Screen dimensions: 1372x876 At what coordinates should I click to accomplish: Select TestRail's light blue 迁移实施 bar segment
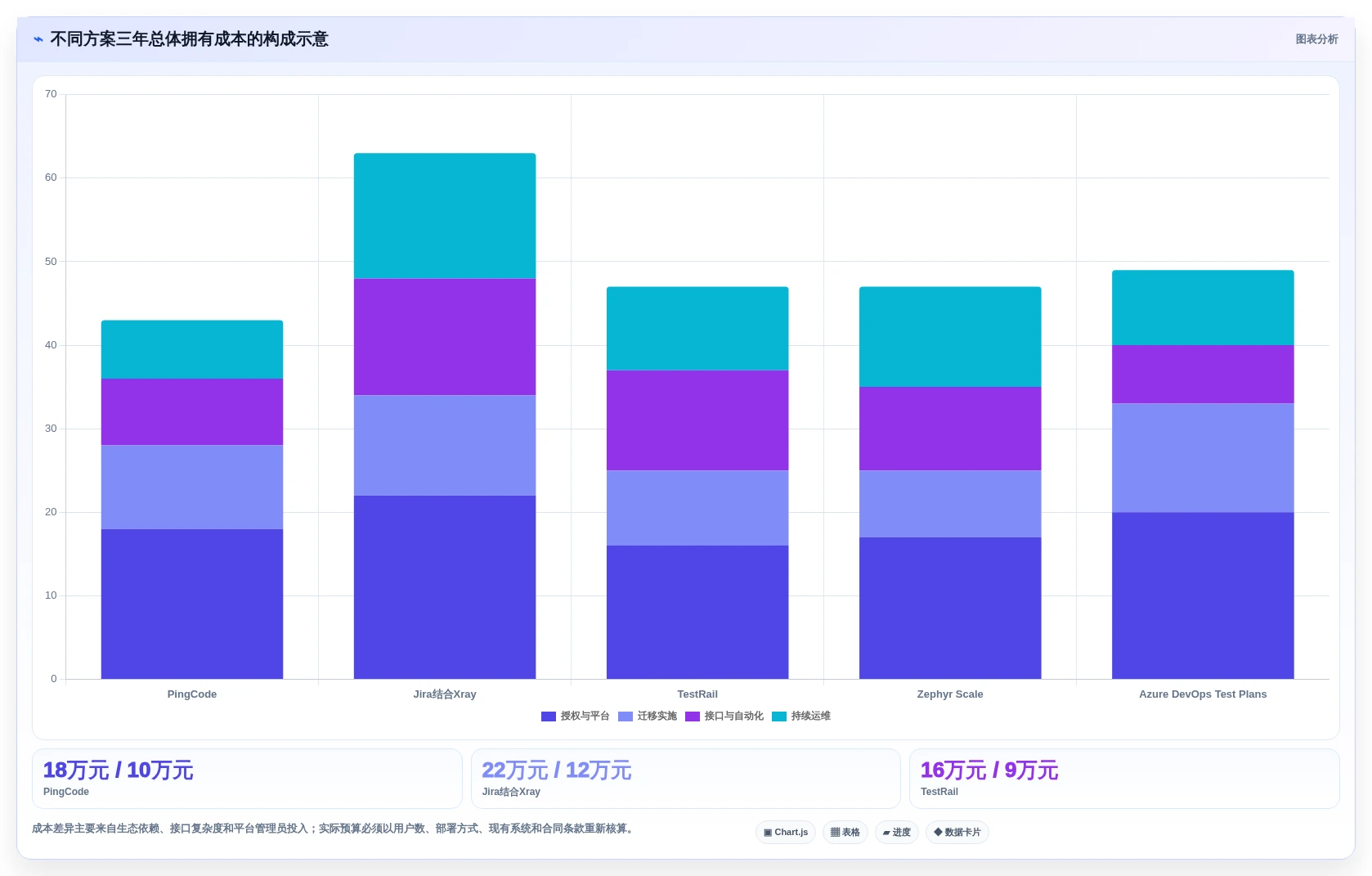pos(697,508)
